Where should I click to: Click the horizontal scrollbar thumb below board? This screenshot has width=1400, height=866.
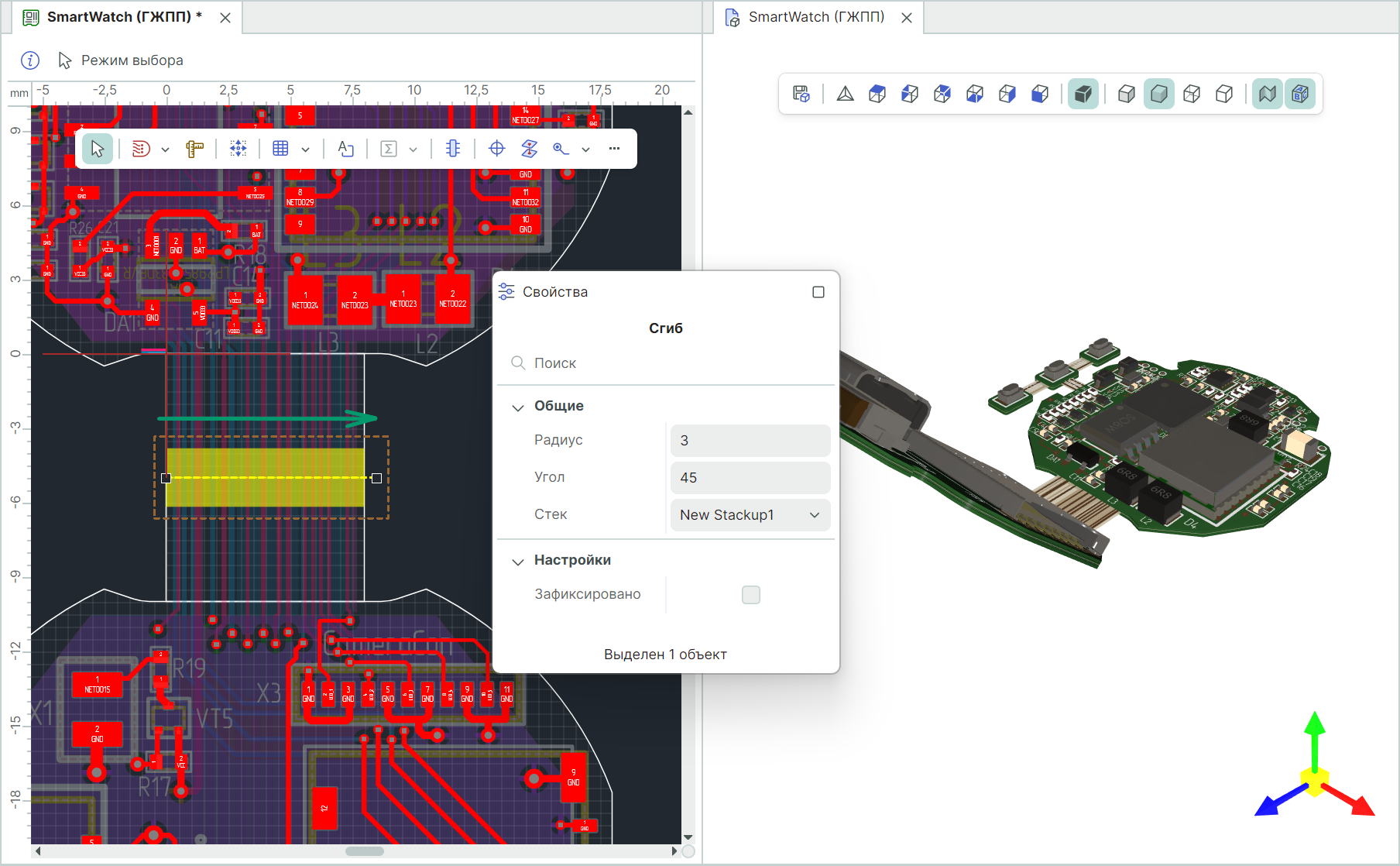pyautogui.click(x=365, y=851)
